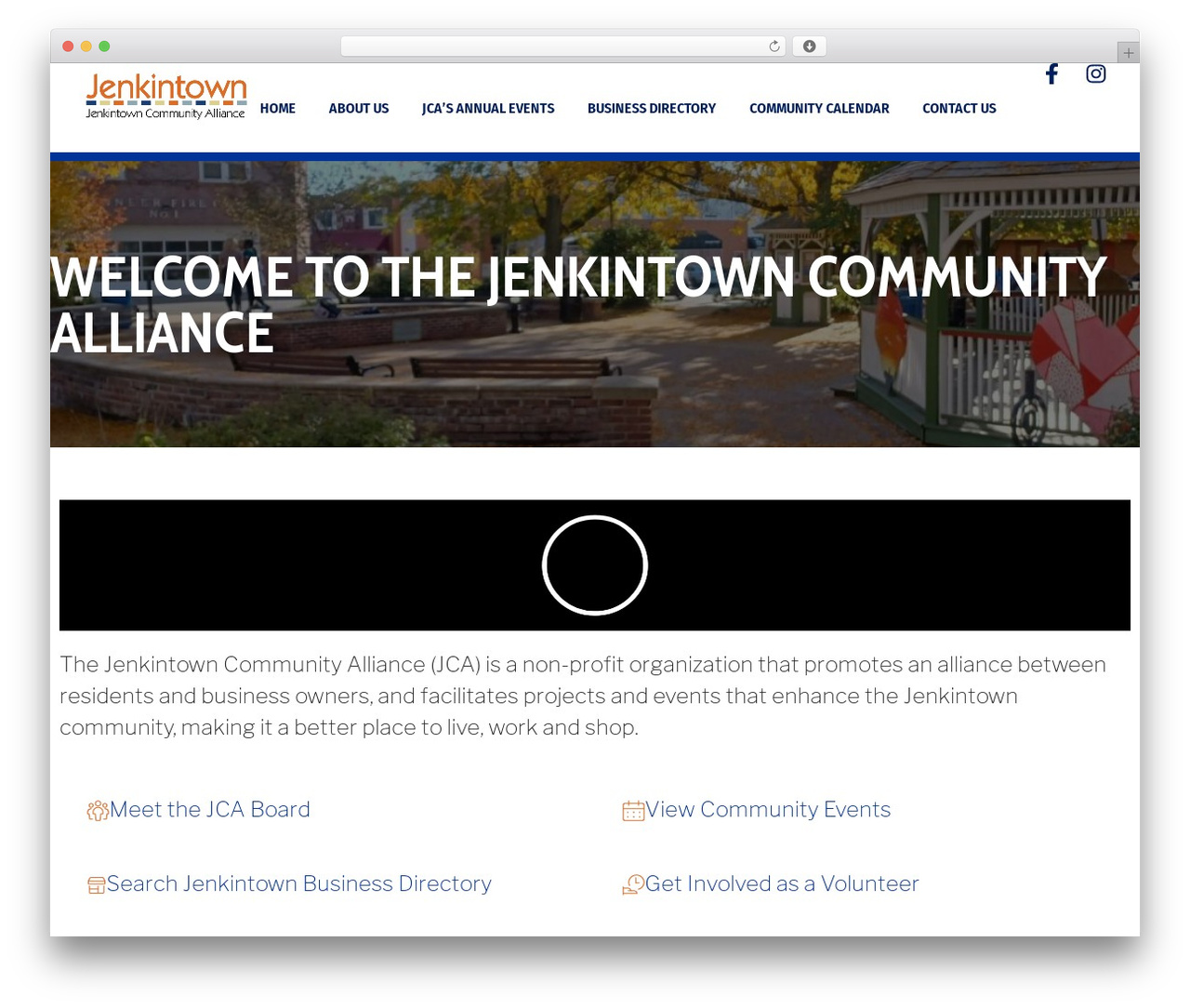Close the browser window with the red button
Screen dimensions: 1190x1008
point(68,46)
